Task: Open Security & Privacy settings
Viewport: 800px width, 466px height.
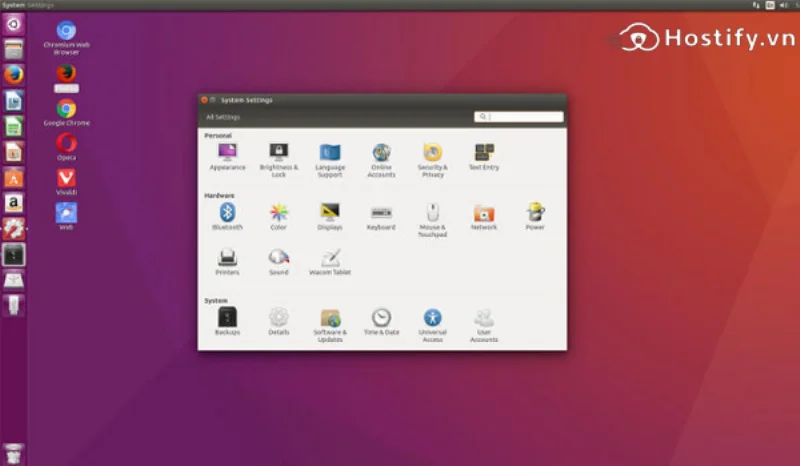Action: (x=433, y=160)
